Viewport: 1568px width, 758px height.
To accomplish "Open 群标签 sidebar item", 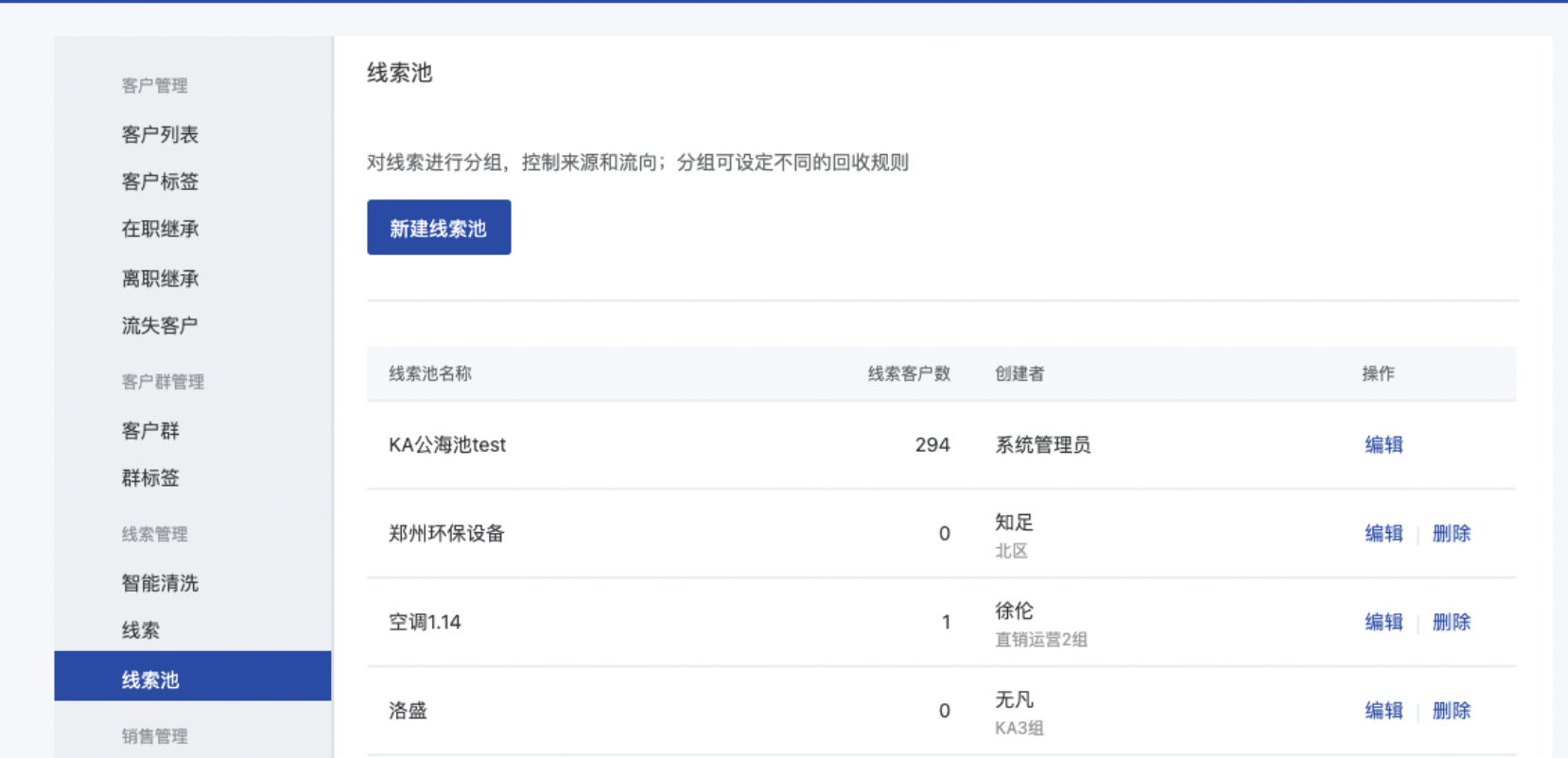I will pos(150,478).
